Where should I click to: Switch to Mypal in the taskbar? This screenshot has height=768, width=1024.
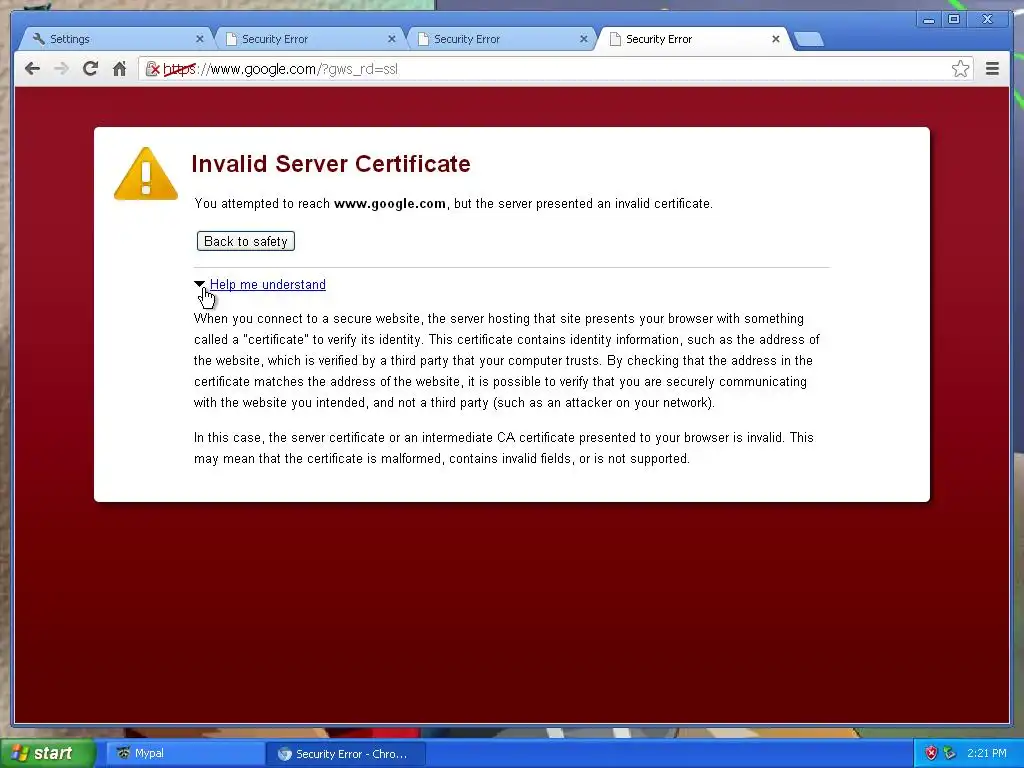coord(185,753)
